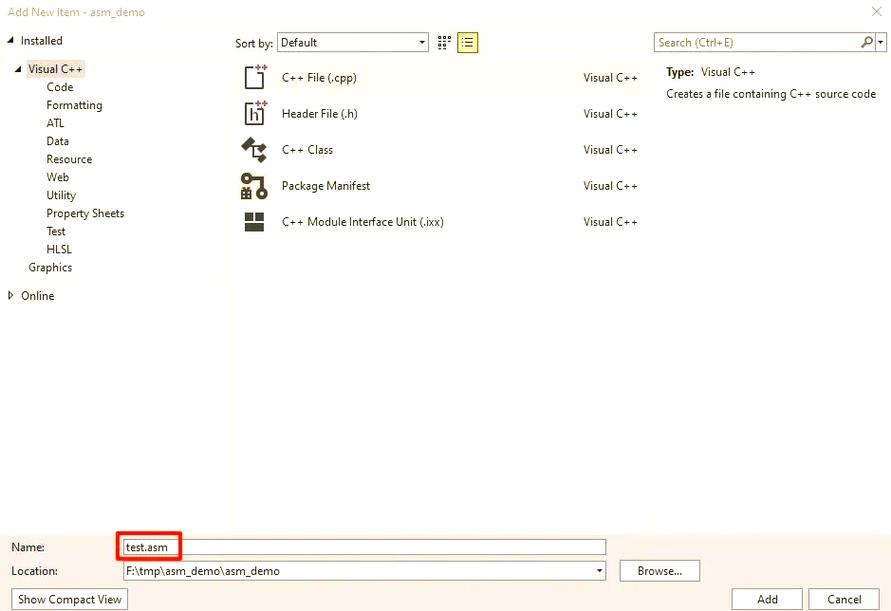Select the Resource category

(x=69, y=159)
